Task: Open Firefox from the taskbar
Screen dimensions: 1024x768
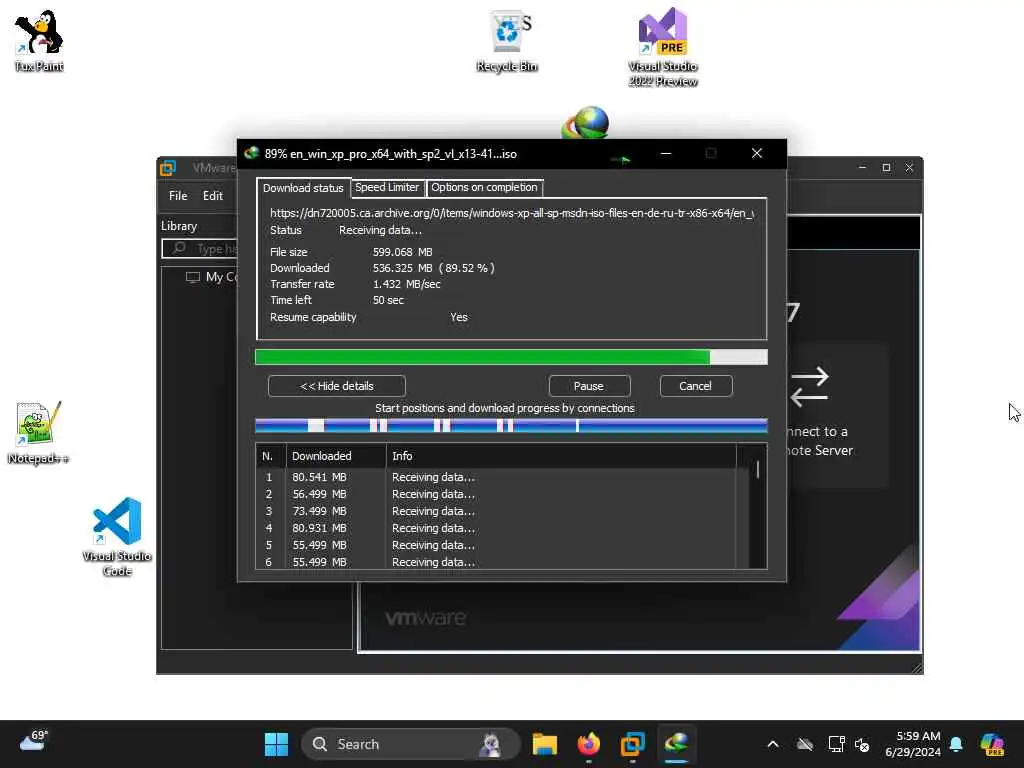Action: pos(588,744)
